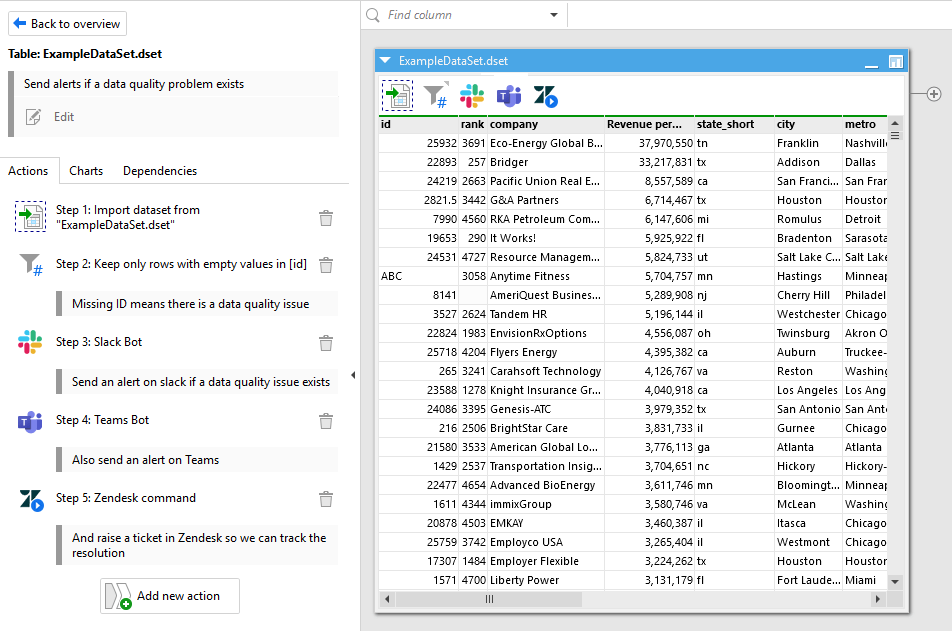Delete Step 5 Zendesk command with trash icon

[x=326, y=499]
